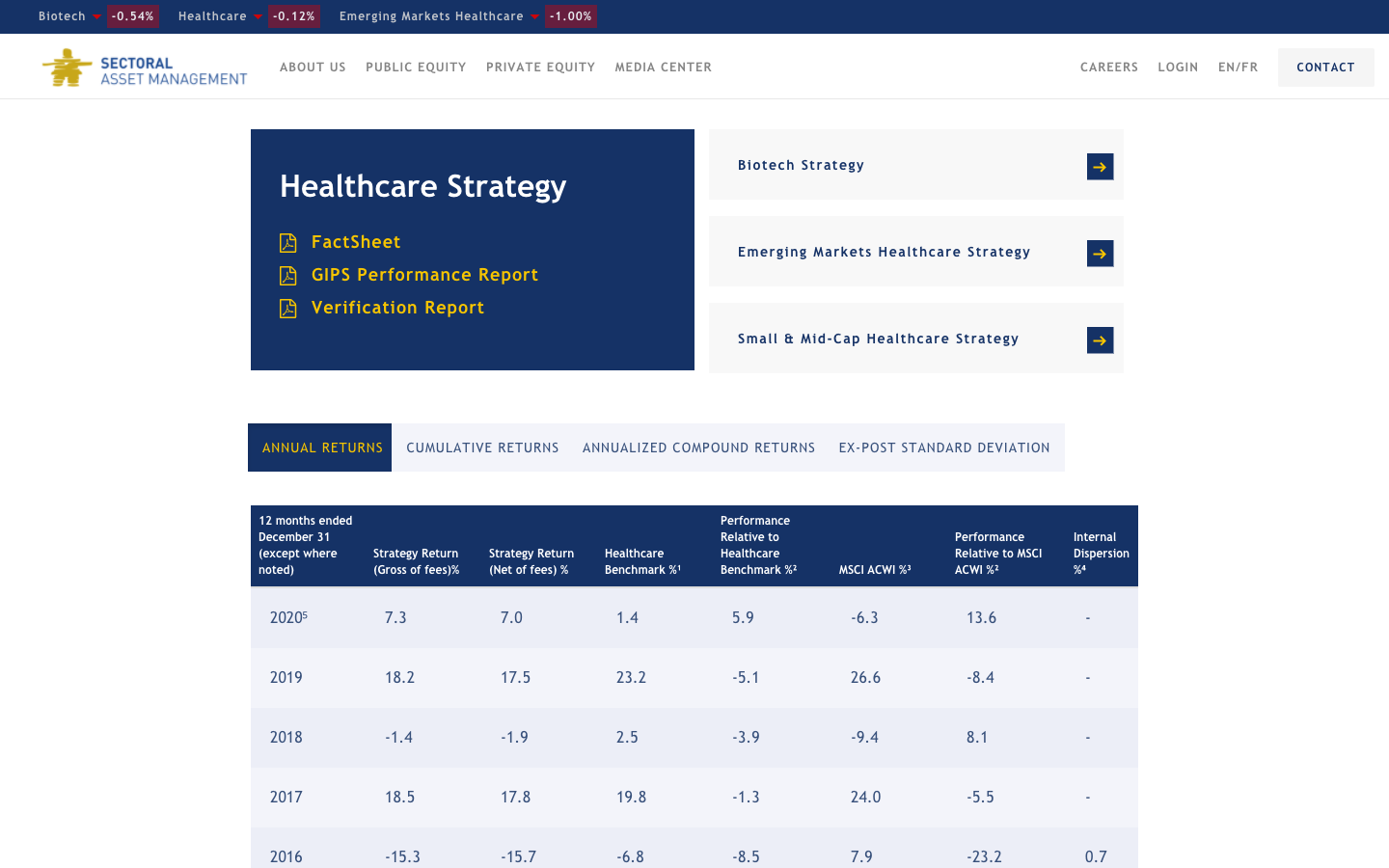Open the GIPS Performance Report link

[x=424, y=275]
